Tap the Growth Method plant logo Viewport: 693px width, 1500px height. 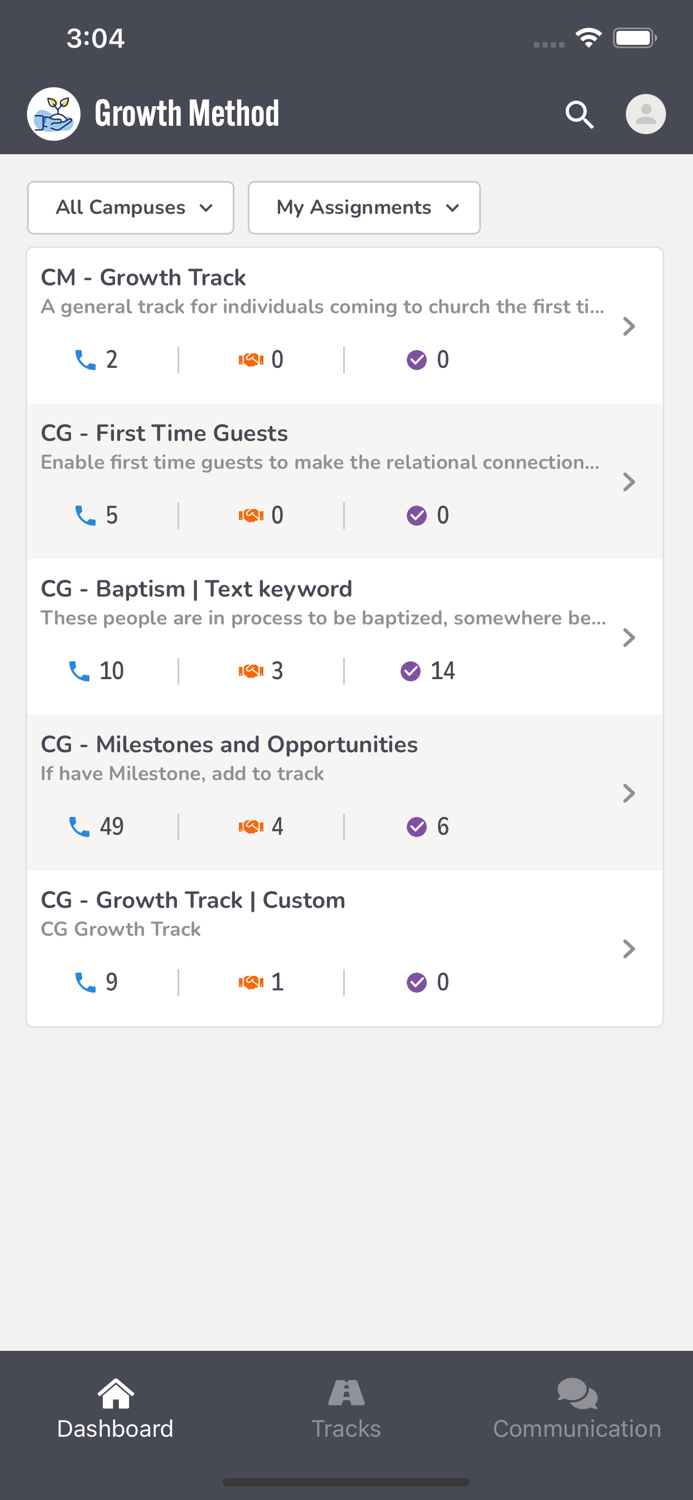pos(54,114)
